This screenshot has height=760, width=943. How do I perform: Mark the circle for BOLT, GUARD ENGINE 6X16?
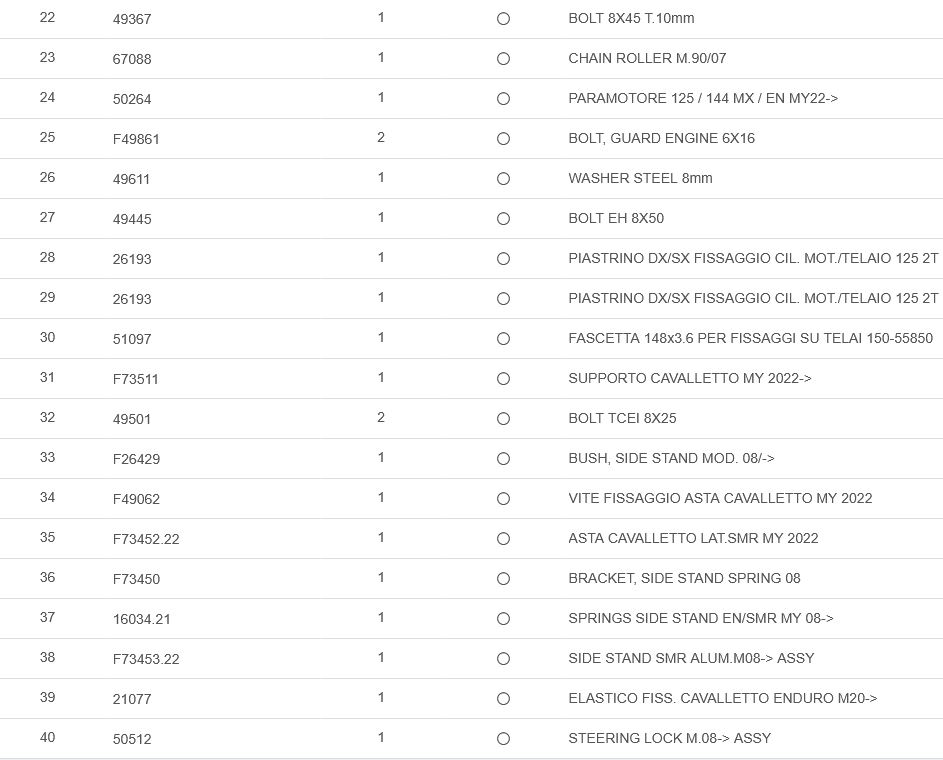pyautogui.click(x=503, y=139)
